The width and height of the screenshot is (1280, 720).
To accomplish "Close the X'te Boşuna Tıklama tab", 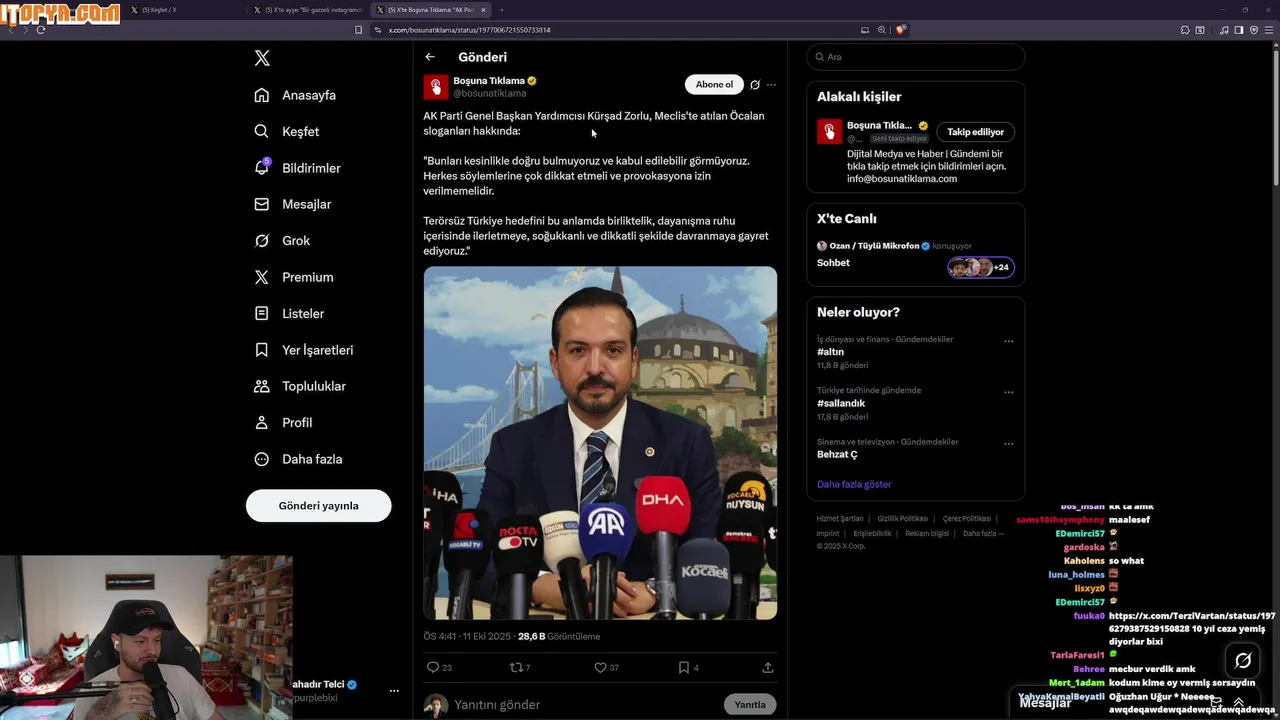I will [484, 10].
